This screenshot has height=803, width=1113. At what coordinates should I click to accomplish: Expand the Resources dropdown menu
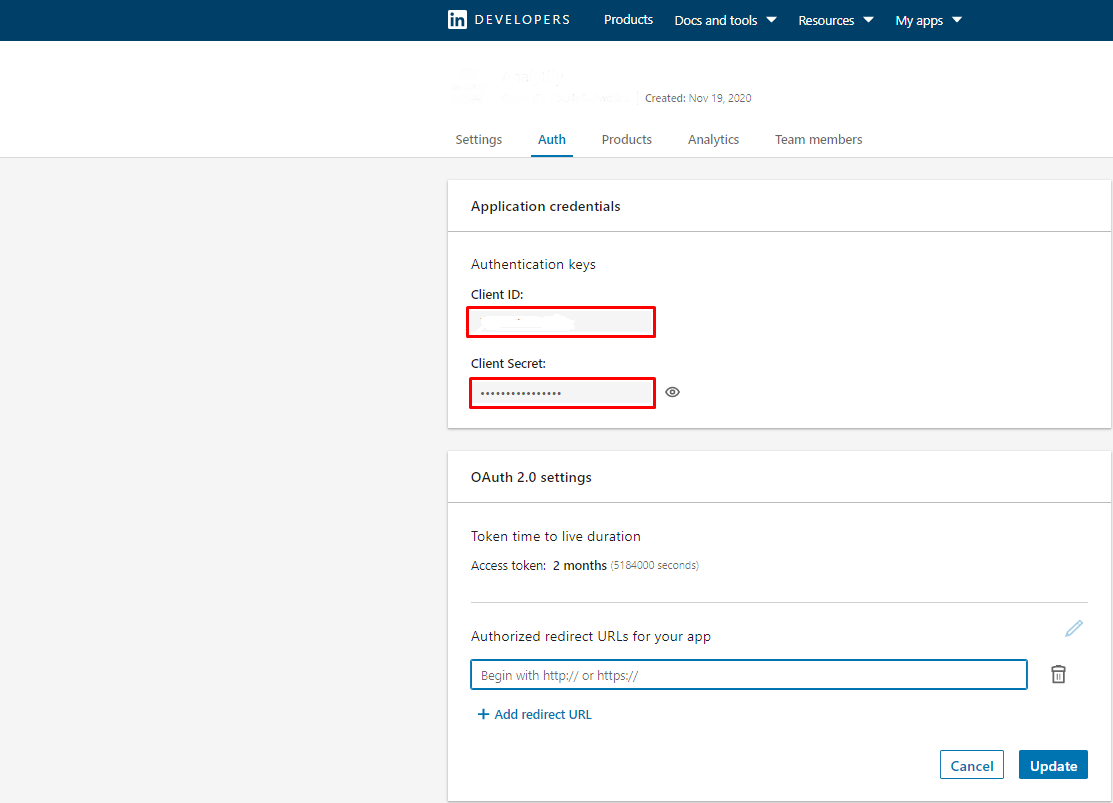coord(835,20)
